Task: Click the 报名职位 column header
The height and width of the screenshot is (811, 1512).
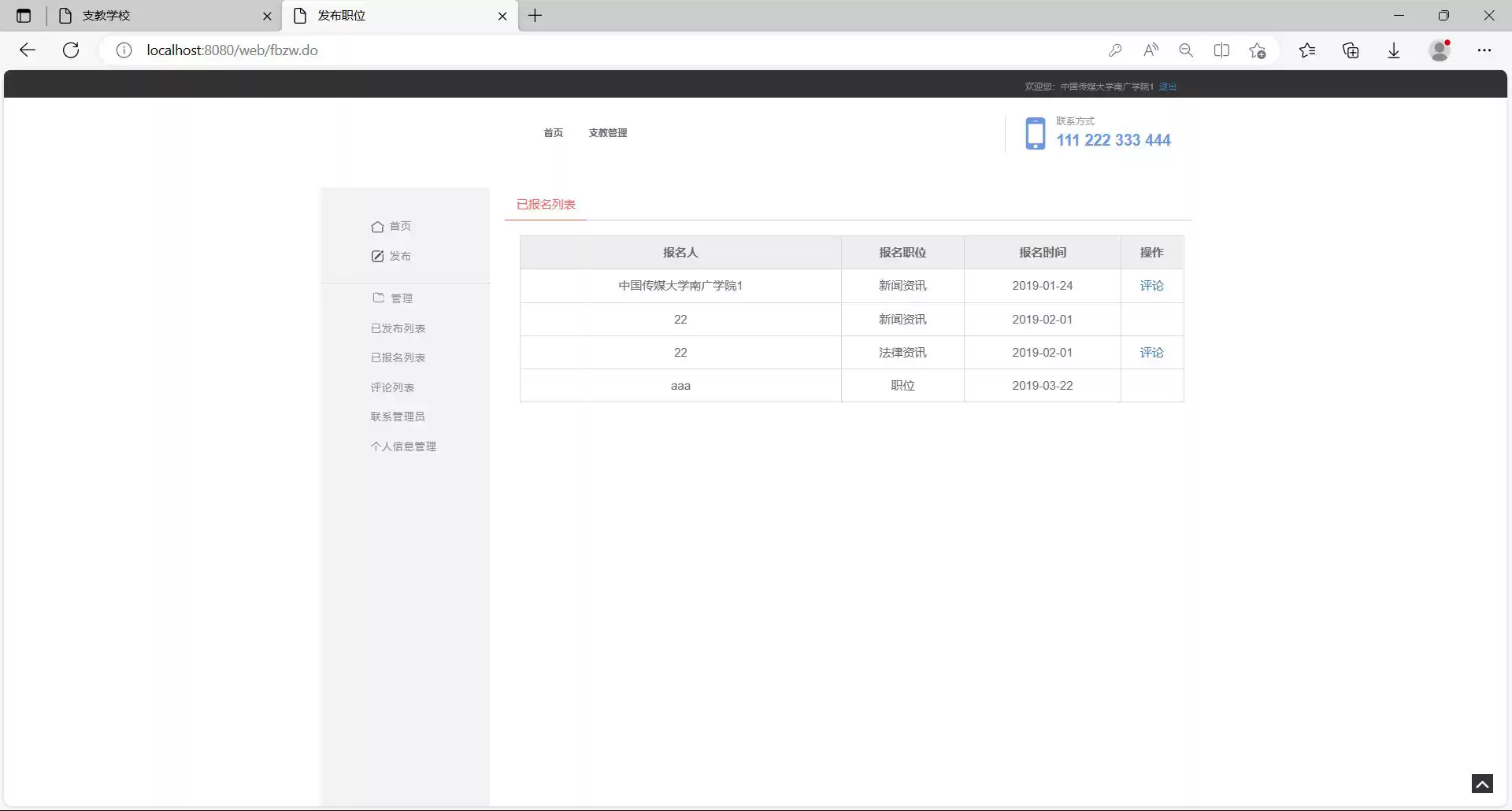Action: (x=902, y=253)
